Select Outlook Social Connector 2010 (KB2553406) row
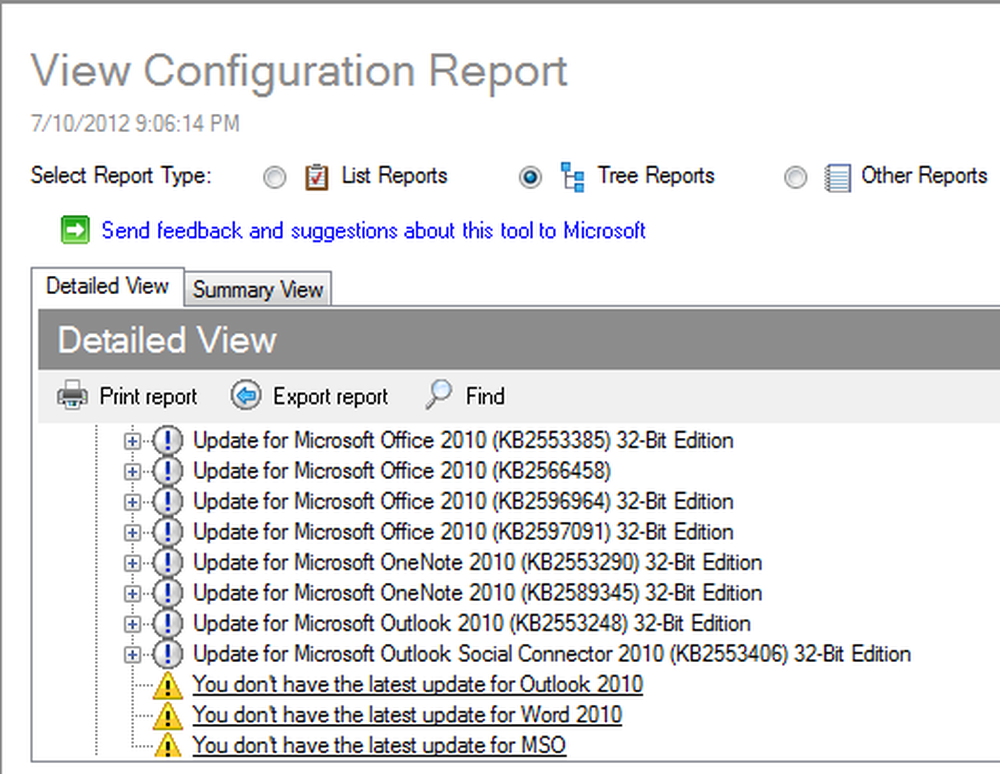Image resolution: width=1000 pixels, height=774 pixels. 552,654
